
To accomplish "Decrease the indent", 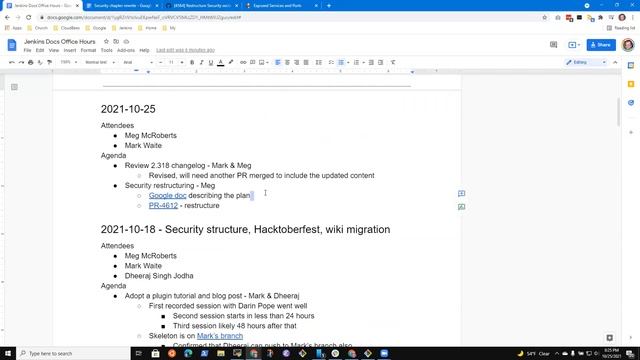I will (x=371, y=62).
